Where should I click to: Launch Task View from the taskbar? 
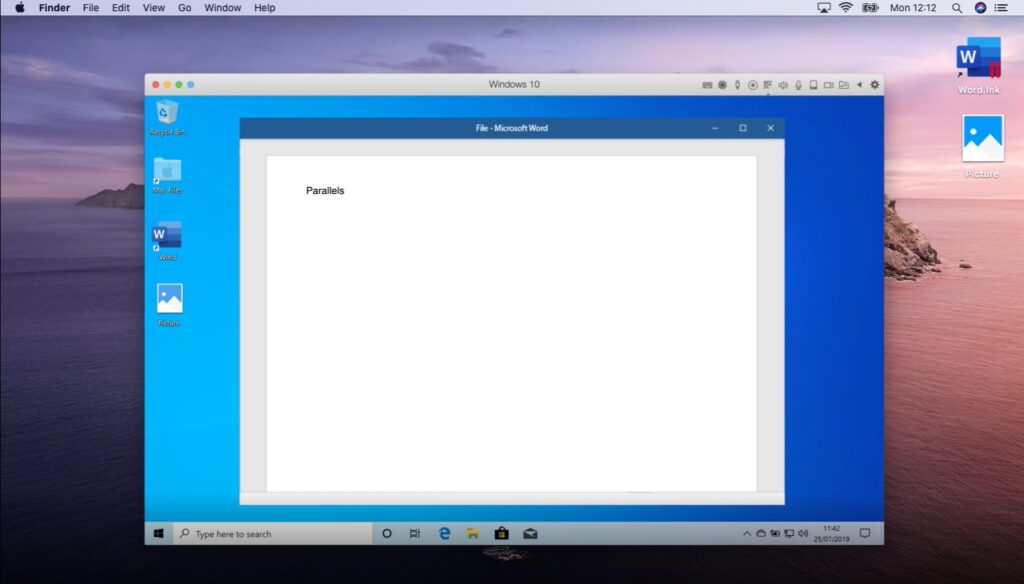414,533
